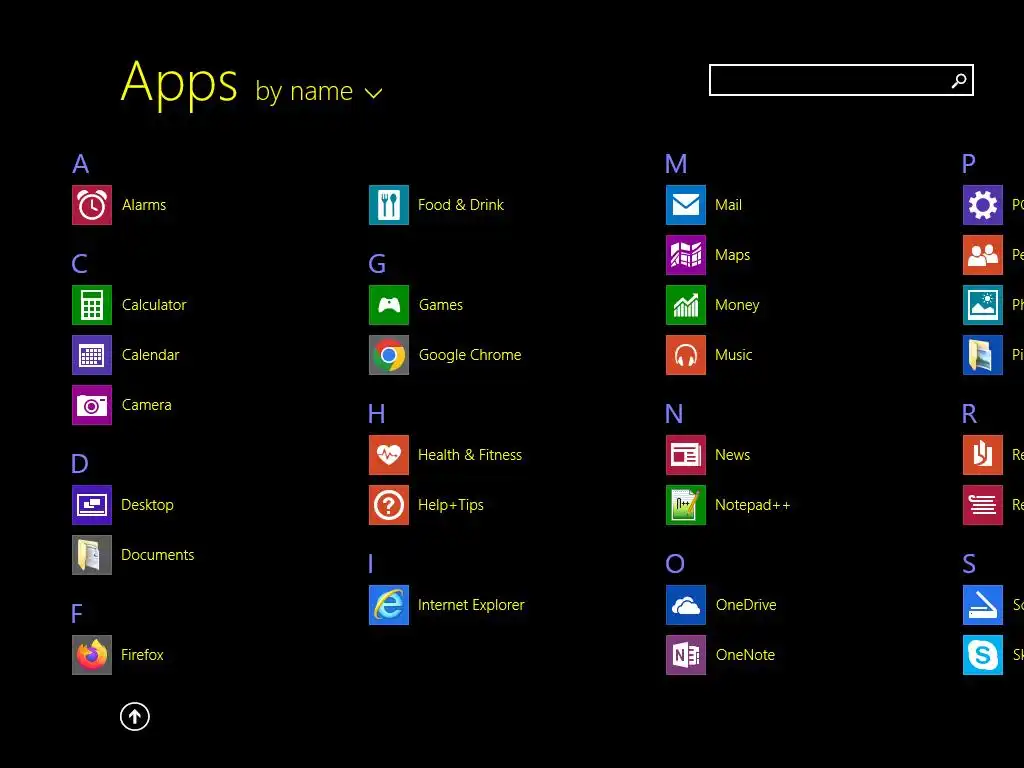The width and height of the screenshot is (1024, 768).
Task: Open the Mail envelope icon
Action: pyautogui.click(x=686, y=205)
